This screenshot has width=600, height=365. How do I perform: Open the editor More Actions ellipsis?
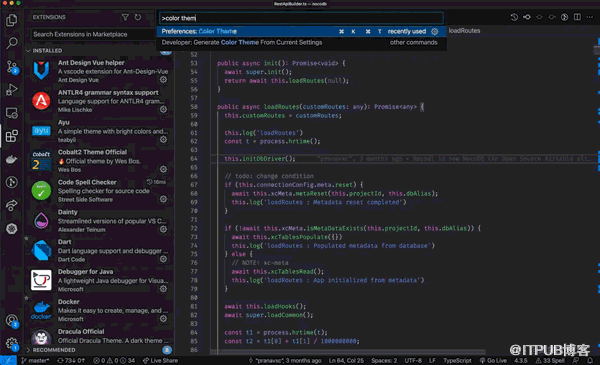tap(590, 17)
